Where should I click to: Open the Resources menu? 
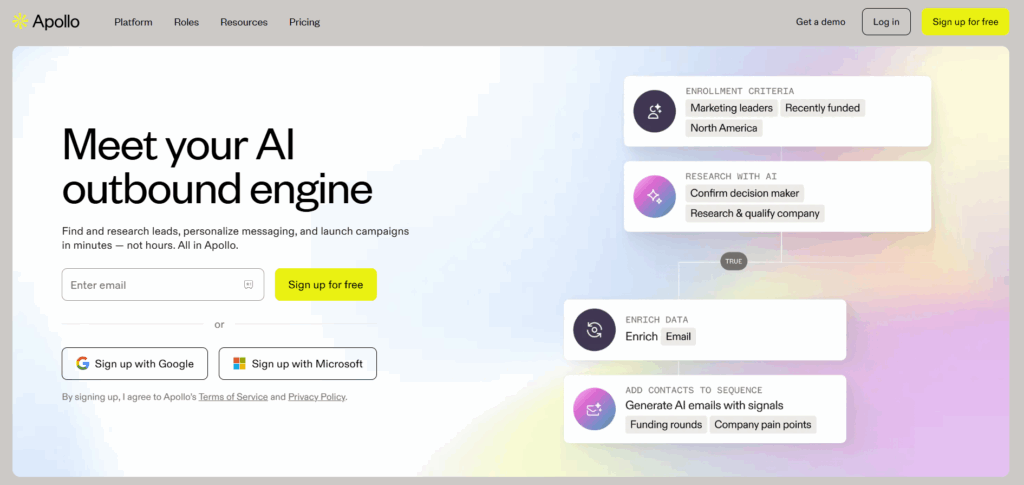point(244,22)
